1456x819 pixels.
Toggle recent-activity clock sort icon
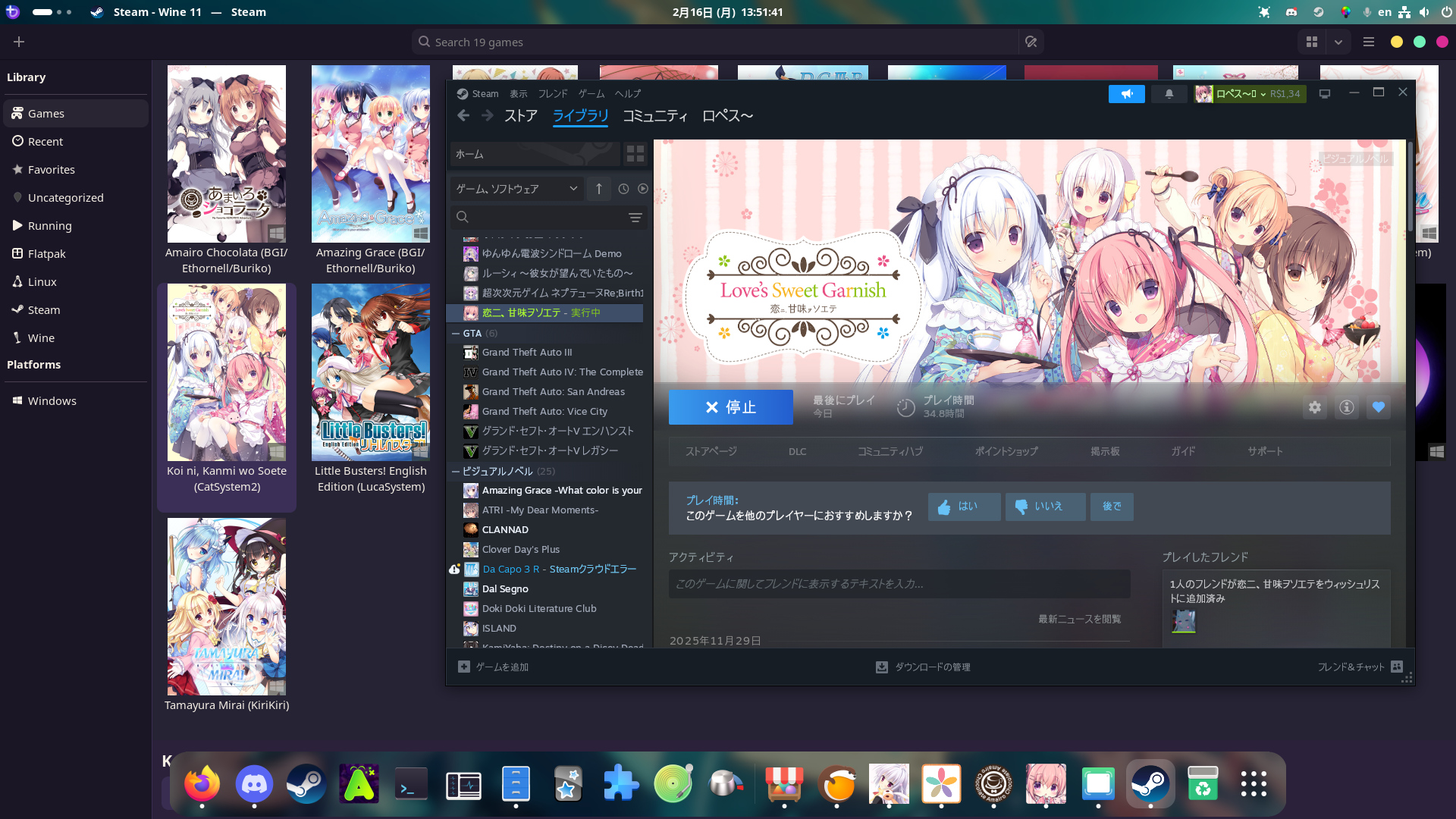coord(623,189)
